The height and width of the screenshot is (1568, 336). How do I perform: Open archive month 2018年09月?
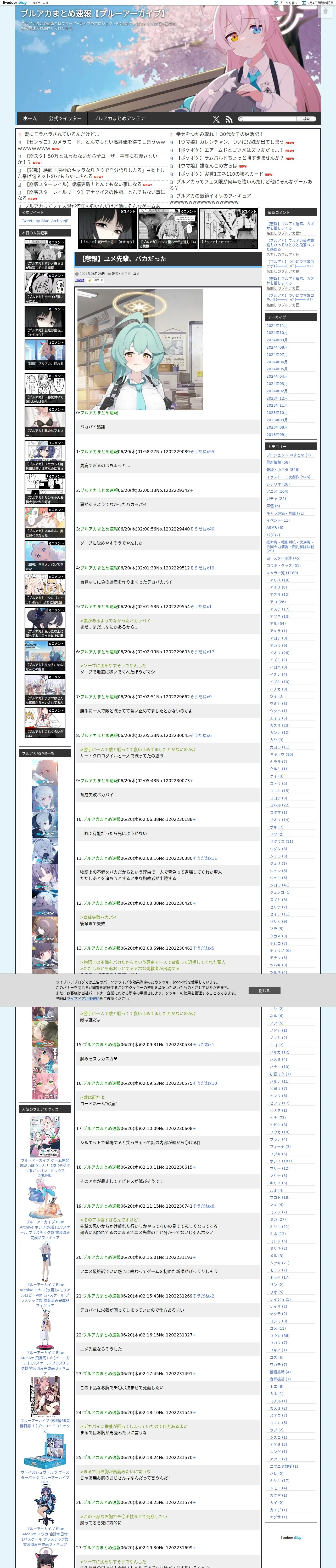click(x=277, y=435)
